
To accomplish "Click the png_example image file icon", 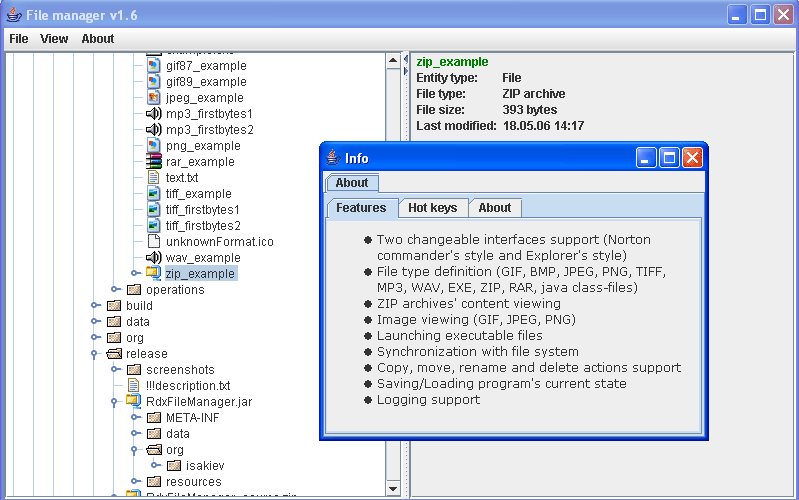I will click(x=153, y=145).
